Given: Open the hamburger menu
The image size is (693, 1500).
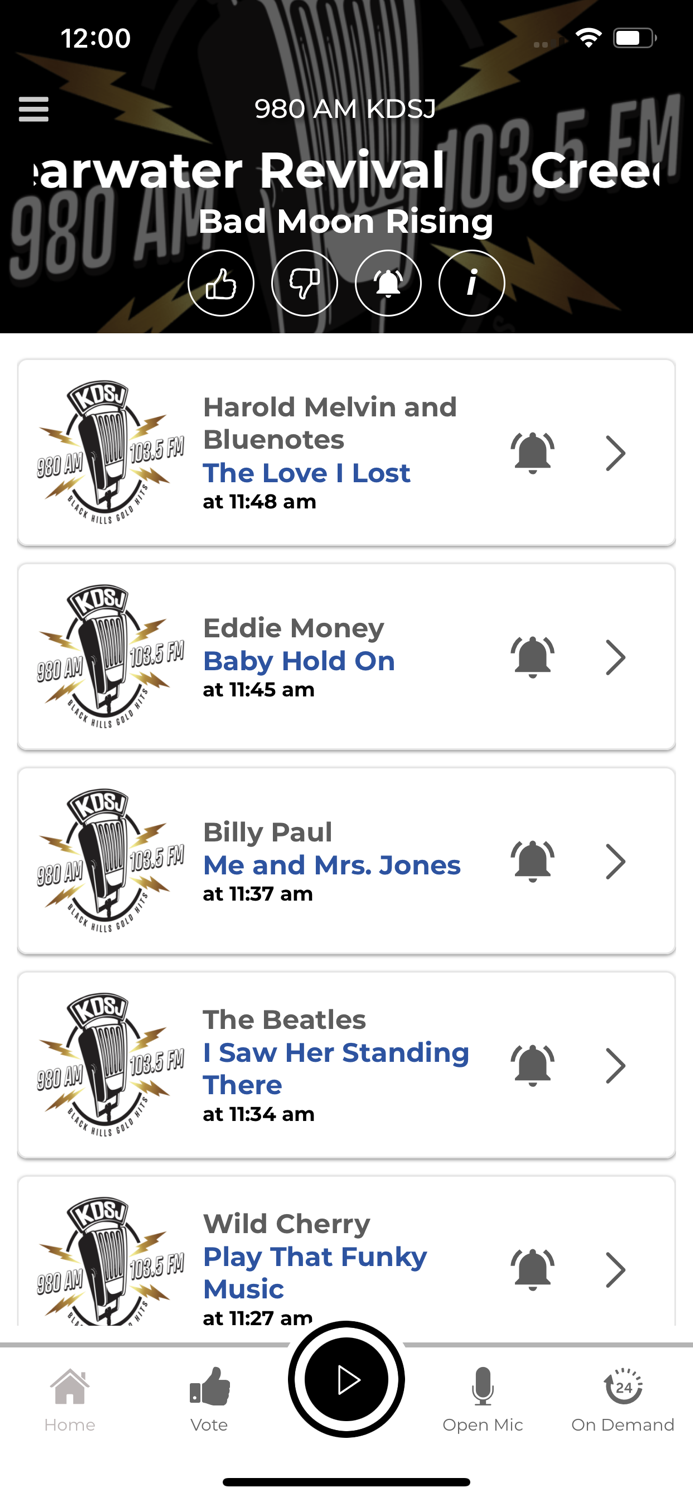Looking at the screenshot, I should click(34, 109).
